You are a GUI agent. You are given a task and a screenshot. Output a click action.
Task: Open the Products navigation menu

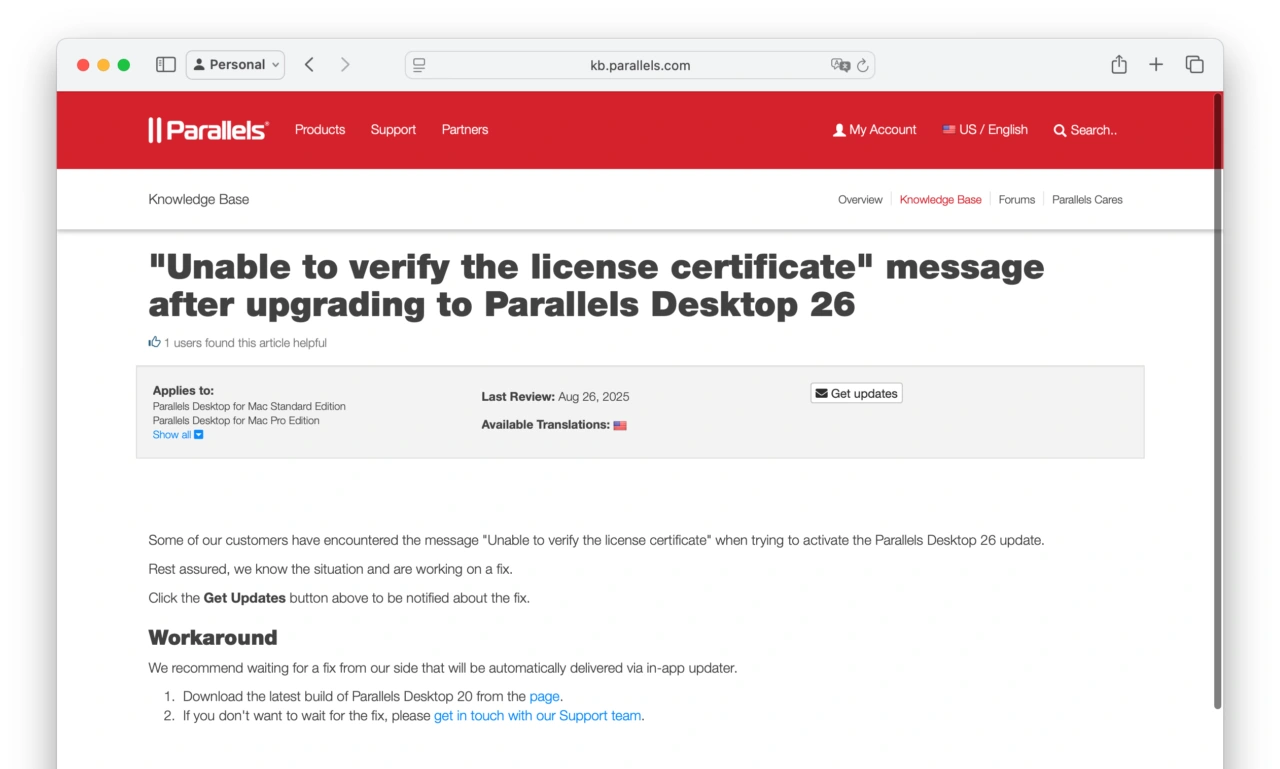(x=319, y=129)
